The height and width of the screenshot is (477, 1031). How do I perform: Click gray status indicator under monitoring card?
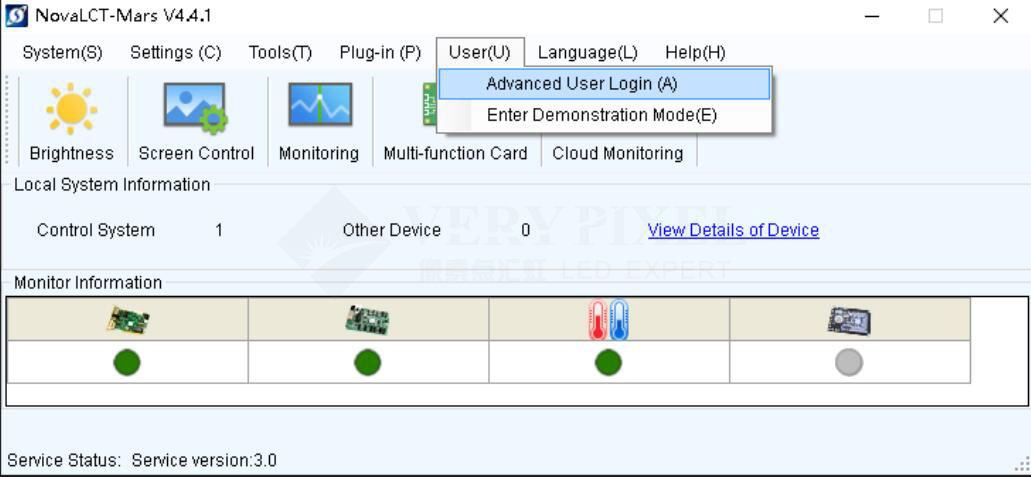[849, 363]
